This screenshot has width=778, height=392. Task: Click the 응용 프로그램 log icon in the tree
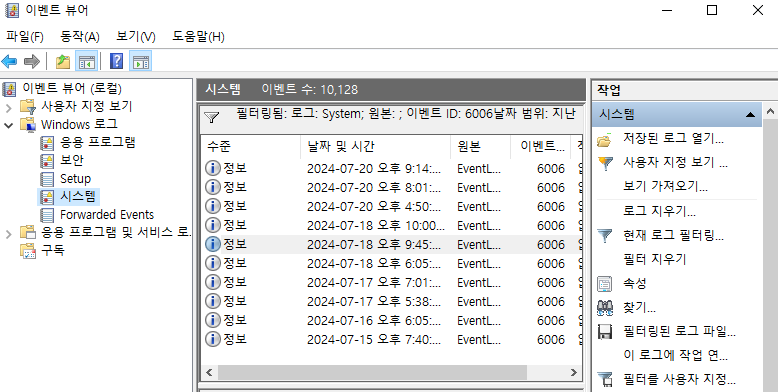tap(47, 143)
